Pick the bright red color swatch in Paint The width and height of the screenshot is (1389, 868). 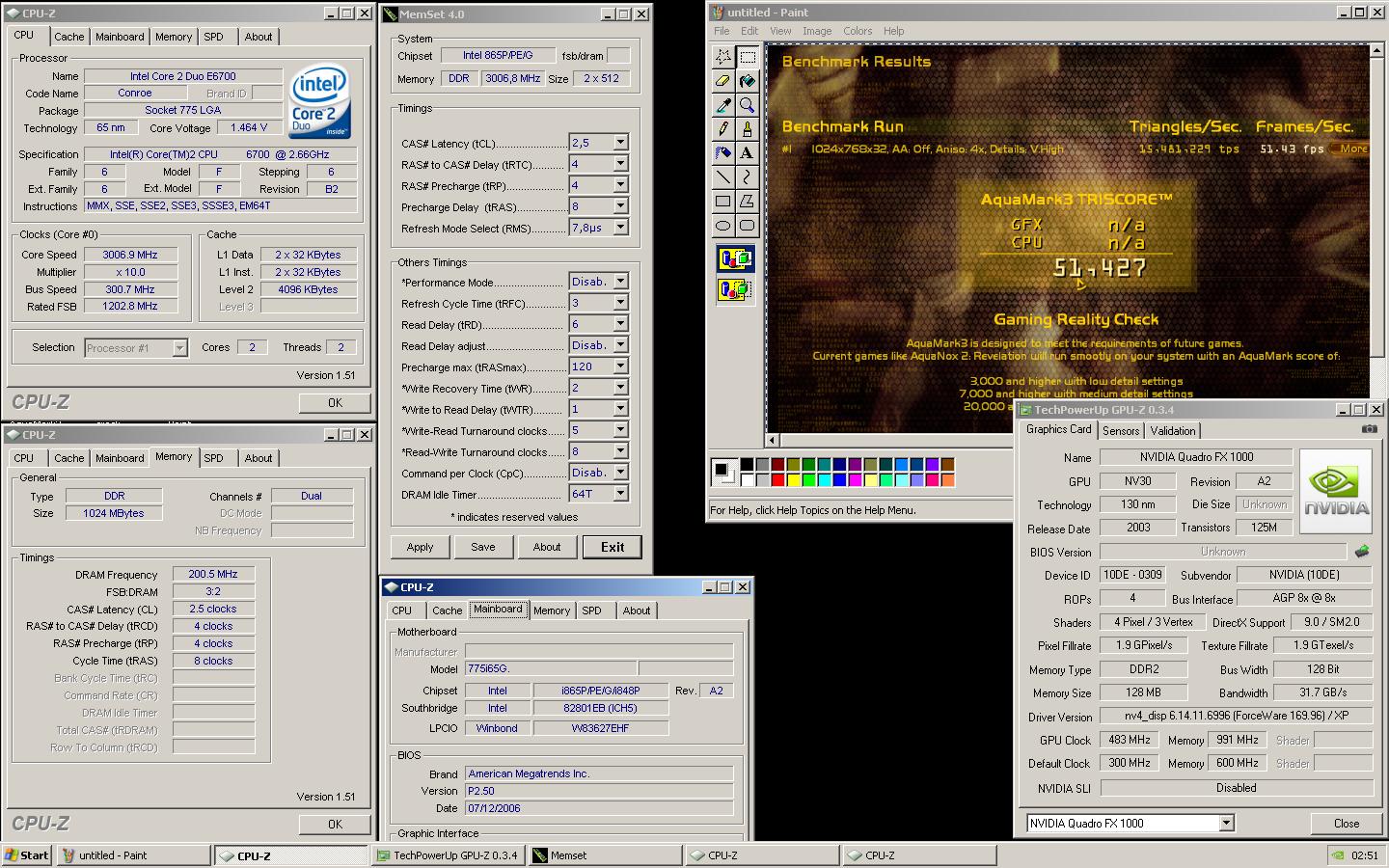click(777, 479)
